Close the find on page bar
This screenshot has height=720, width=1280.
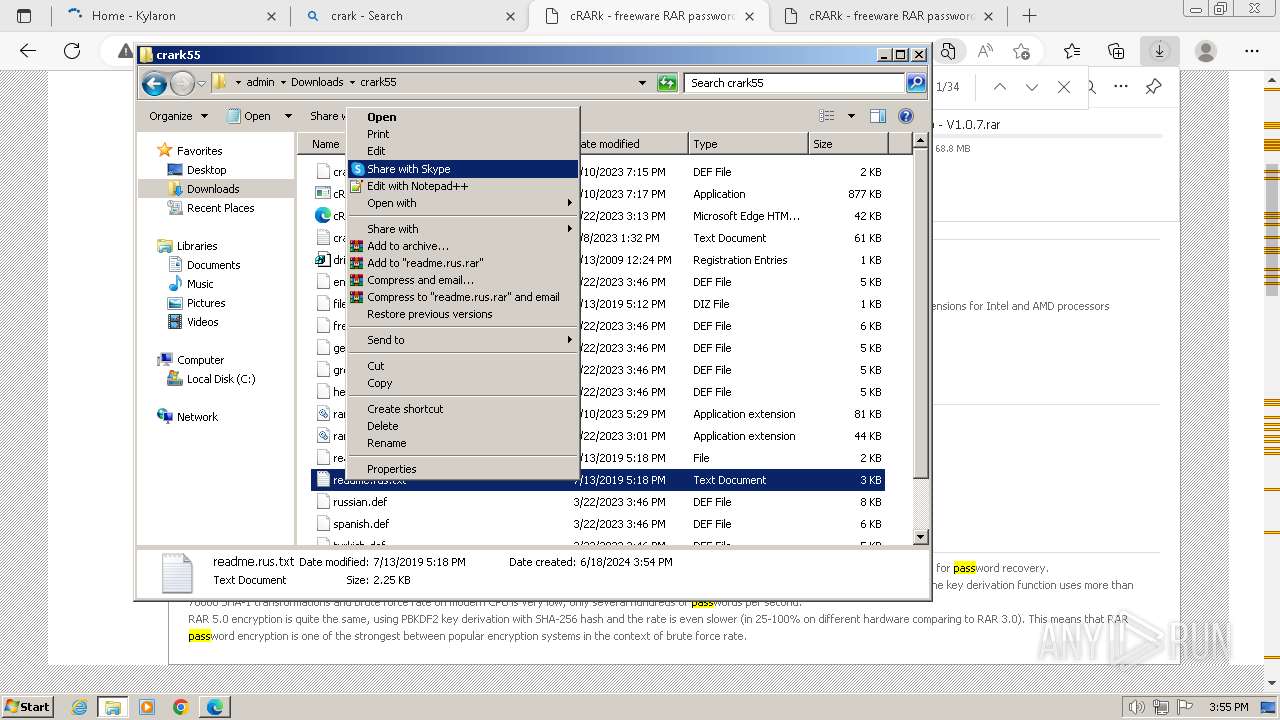click(1064, 87)
